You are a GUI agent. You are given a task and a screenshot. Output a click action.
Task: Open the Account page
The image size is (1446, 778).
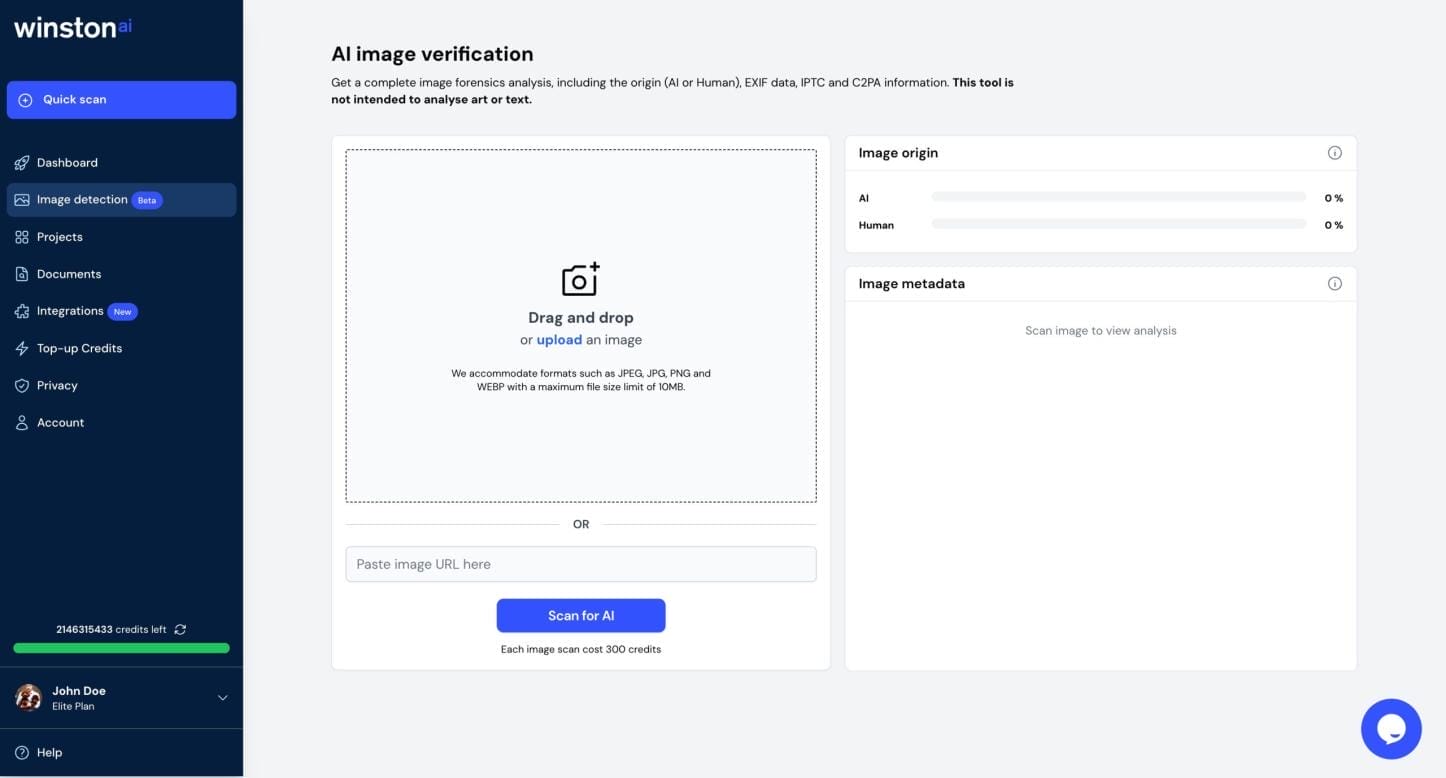tap(61, 422)
